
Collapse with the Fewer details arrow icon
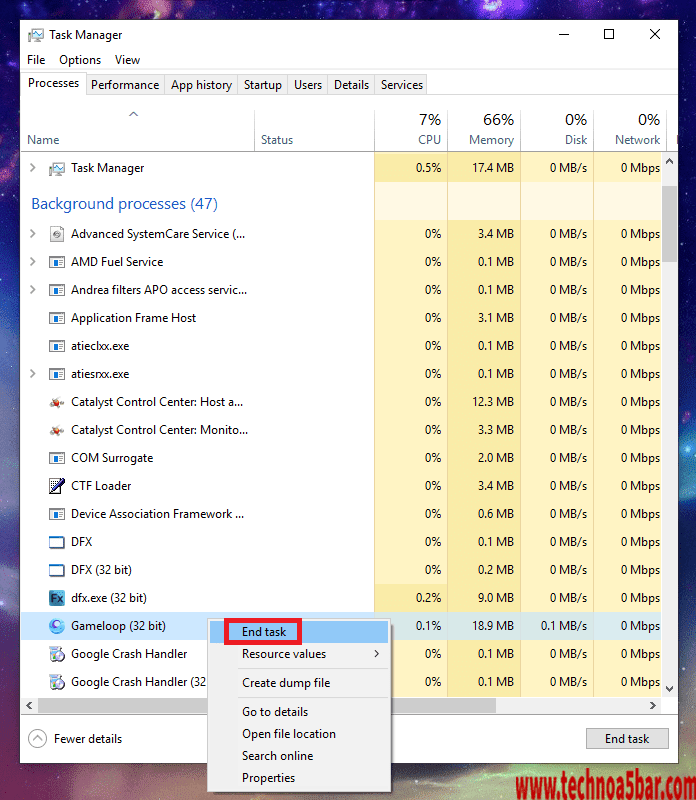(x=37, y=738)
